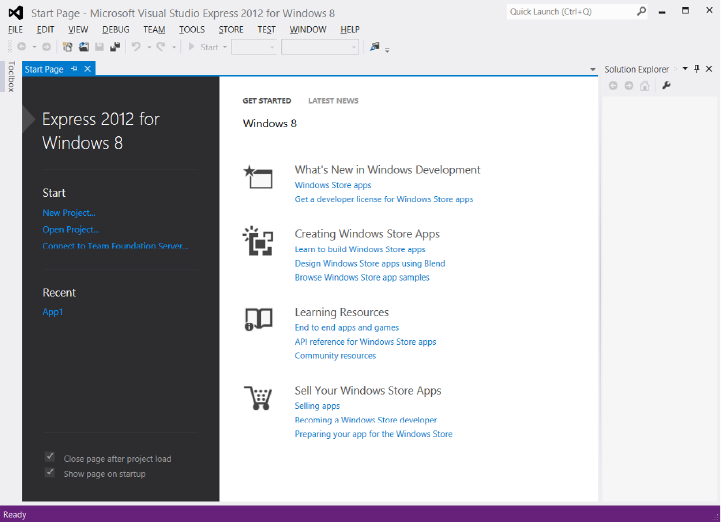Open the EDIT menu
The width and height of the screenshot is (721, 522).
(x=46, y=29)
